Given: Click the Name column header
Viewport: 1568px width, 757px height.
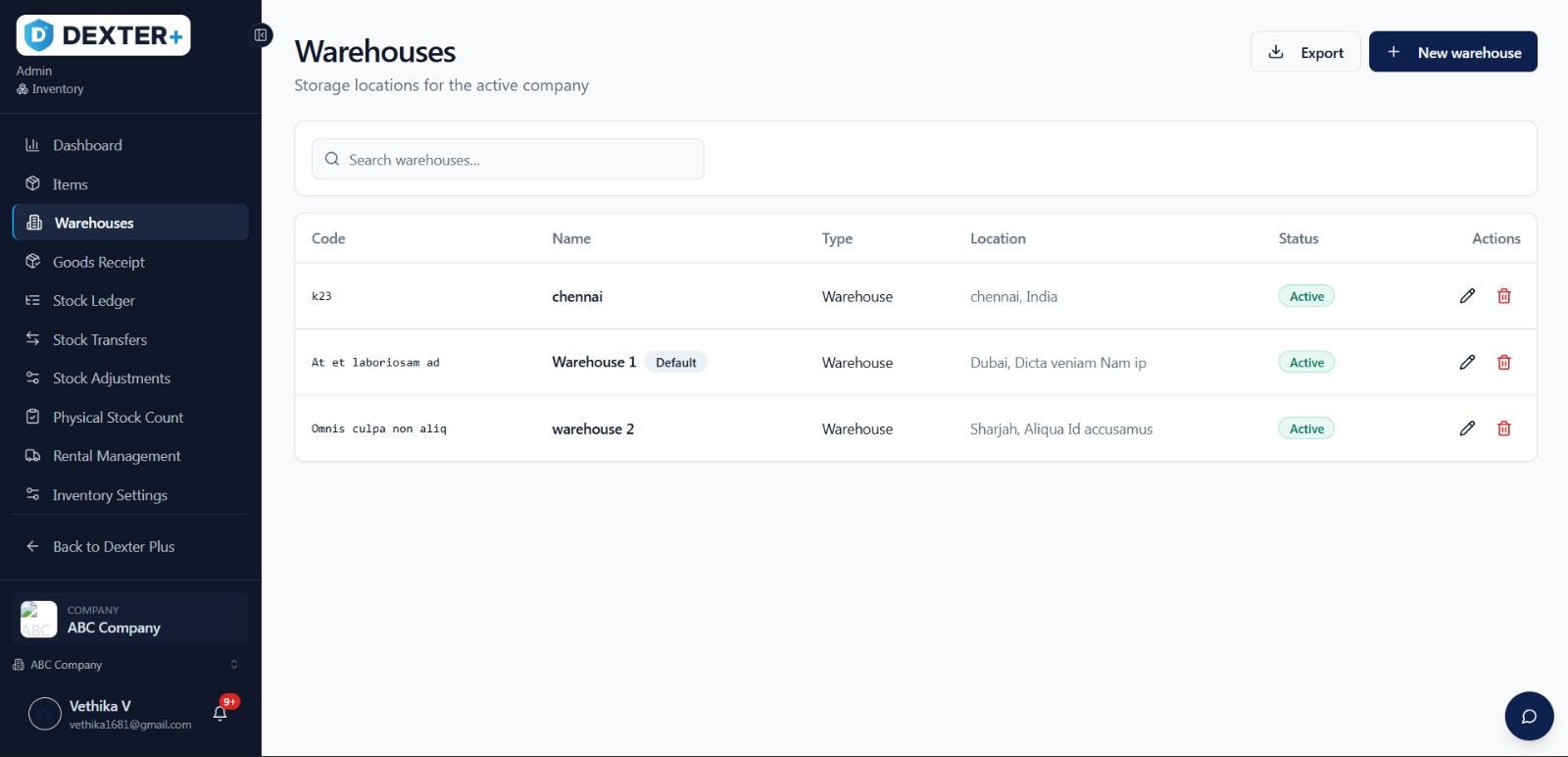Looking at the screenshot, I should (x=571, y=238).
